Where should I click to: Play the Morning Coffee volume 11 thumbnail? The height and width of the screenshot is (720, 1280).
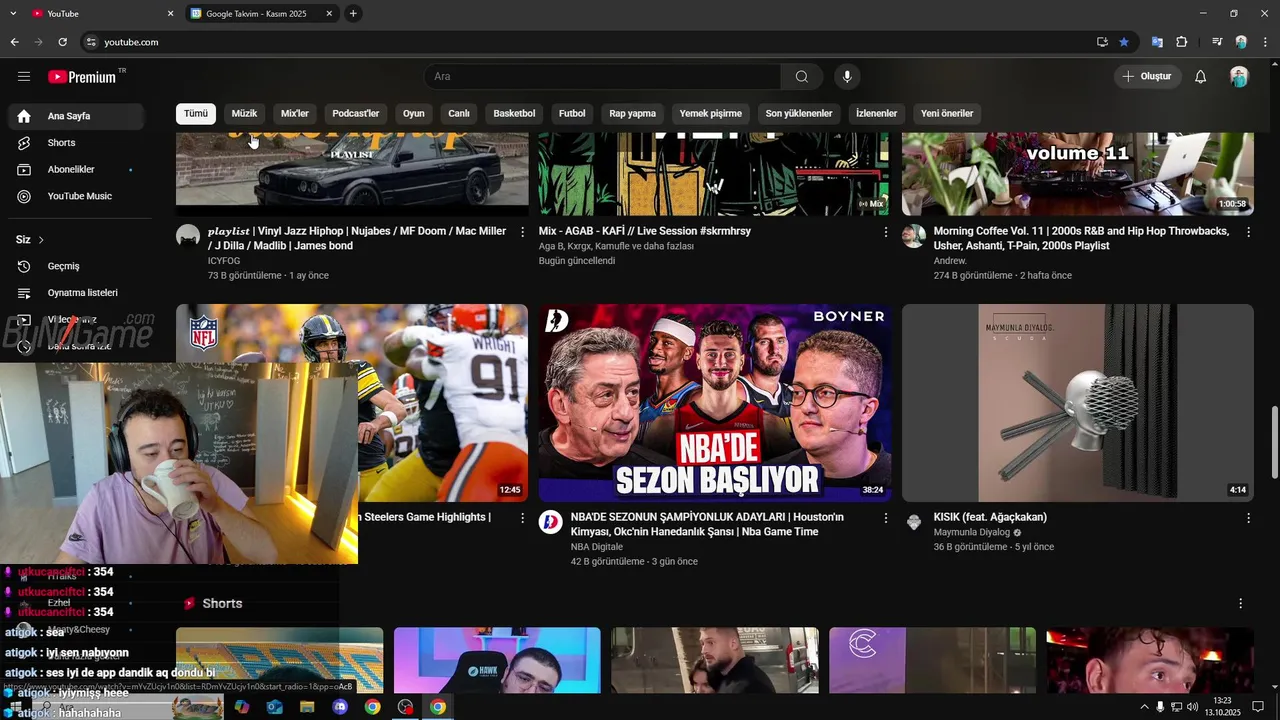pyautogui.click(x=1078, y=174)
